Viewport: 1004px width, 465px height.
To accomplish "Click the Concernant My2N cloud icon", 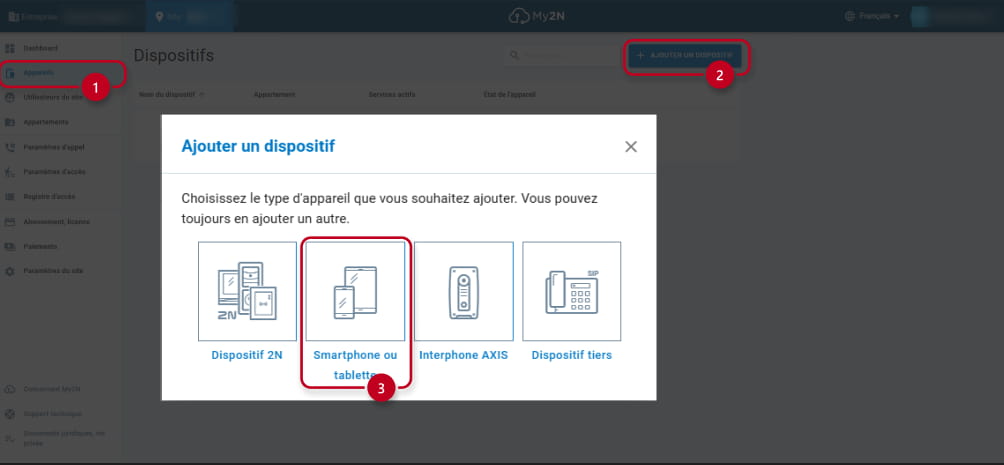I will tap(10, 389).
